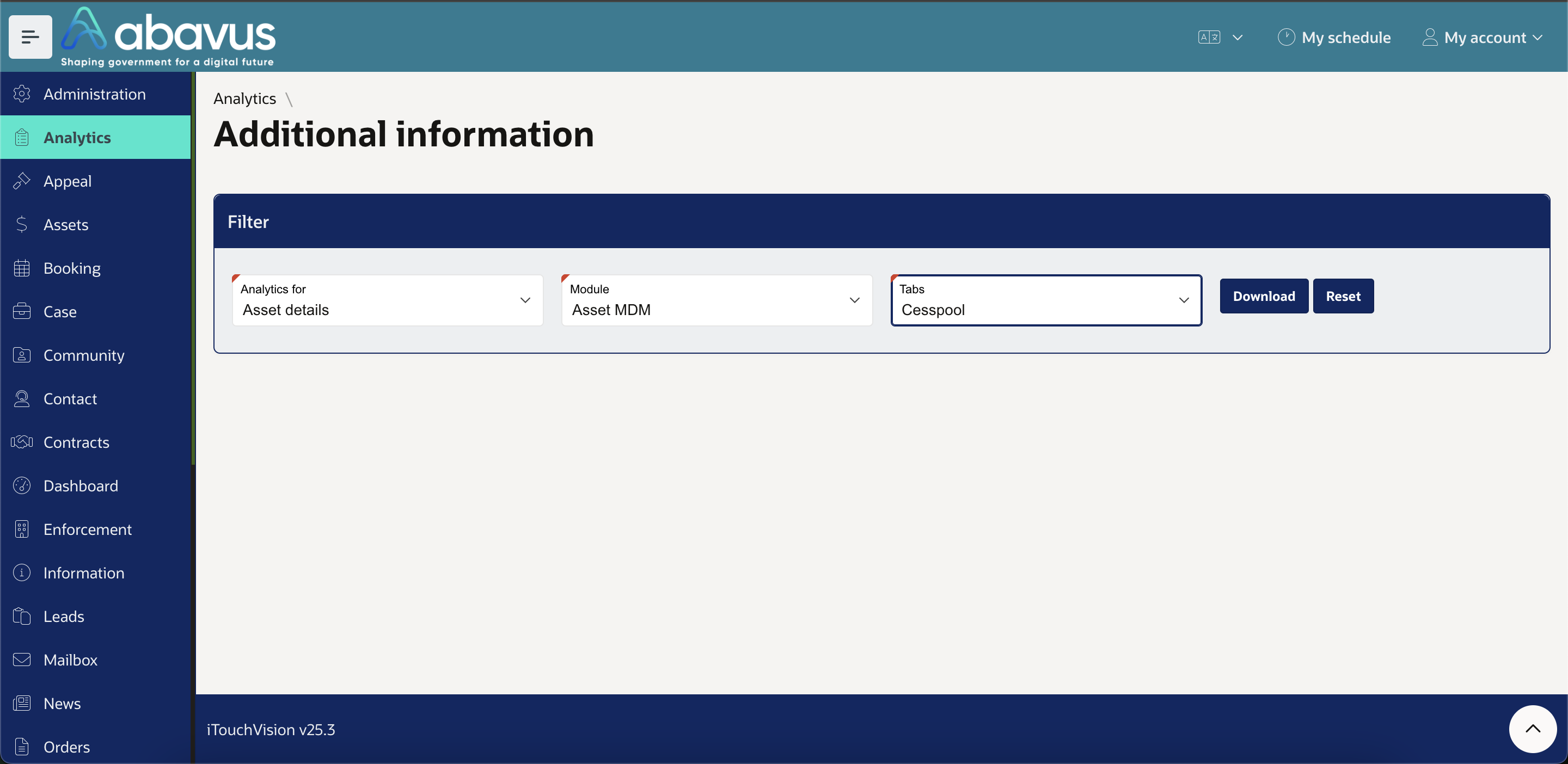Screen dimensions: 1568x764
Task: Expand the language selector chevron
Action: (x=1238, y=37)
